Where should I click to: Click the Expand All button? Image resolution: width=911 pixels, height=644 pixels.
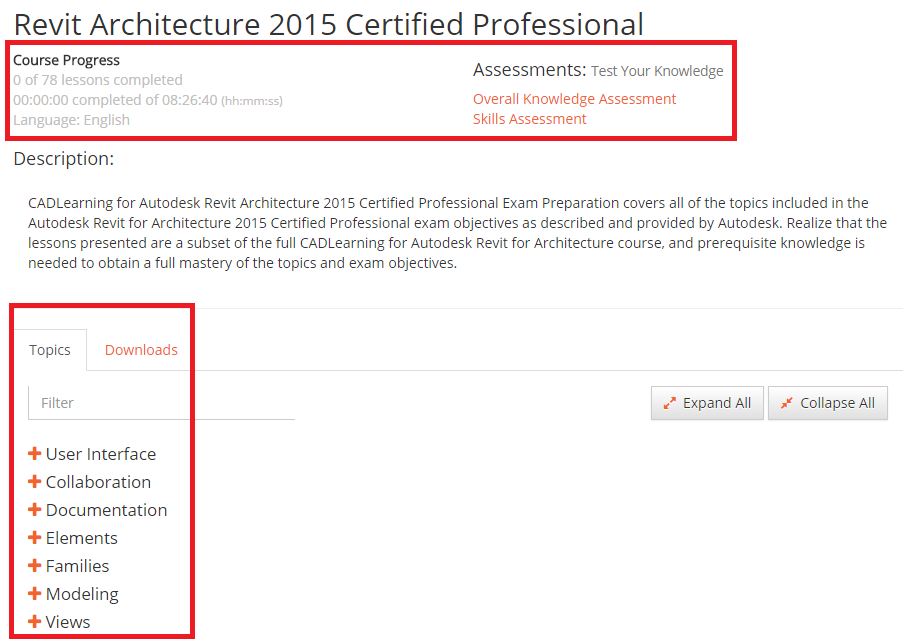[707, 403]
